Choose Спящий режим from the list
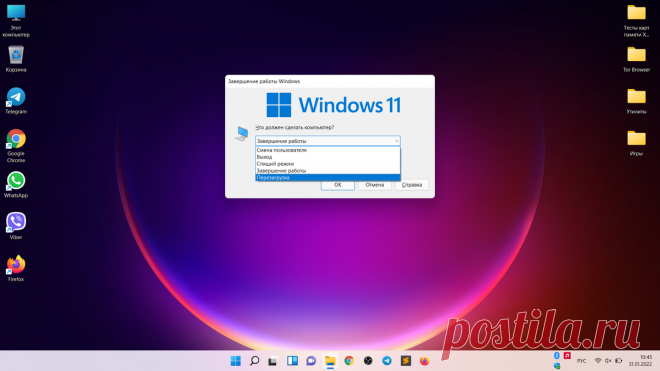The height and width of the screenshot is (371, 660). (x=327, y=164)
